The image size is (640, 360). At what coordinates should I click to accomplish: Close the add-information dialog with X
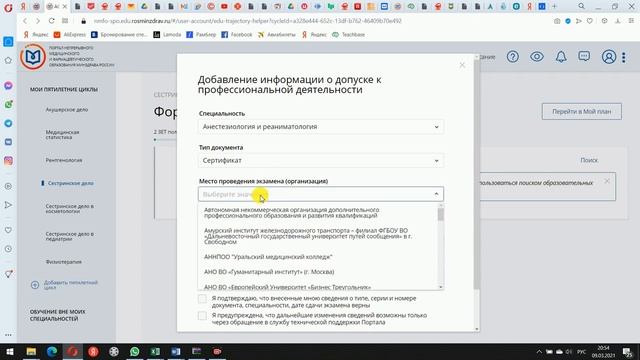(462, 65)
